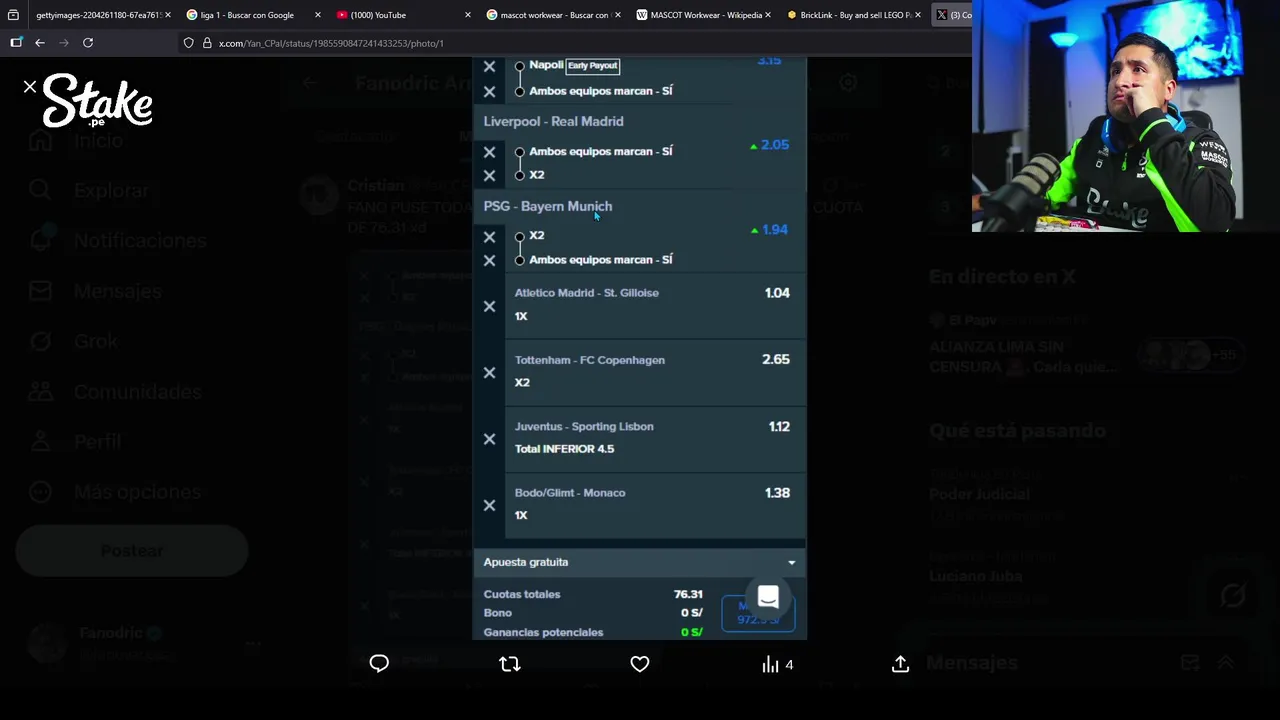Click the 'Total INFERIOR 4.5' market text
The width and height of the screenshot is (1280, 720).
click(x=564, y=449)
